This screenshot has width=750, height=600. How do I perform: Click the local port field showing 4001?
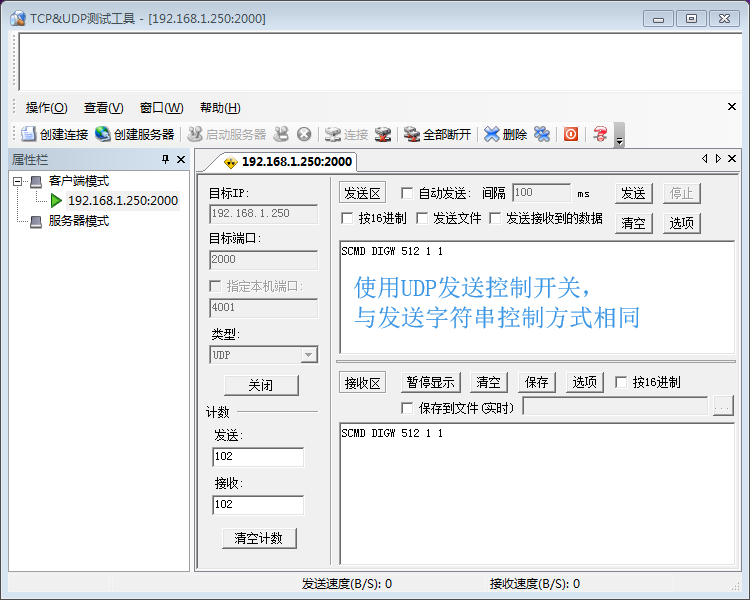coord(264,308)
